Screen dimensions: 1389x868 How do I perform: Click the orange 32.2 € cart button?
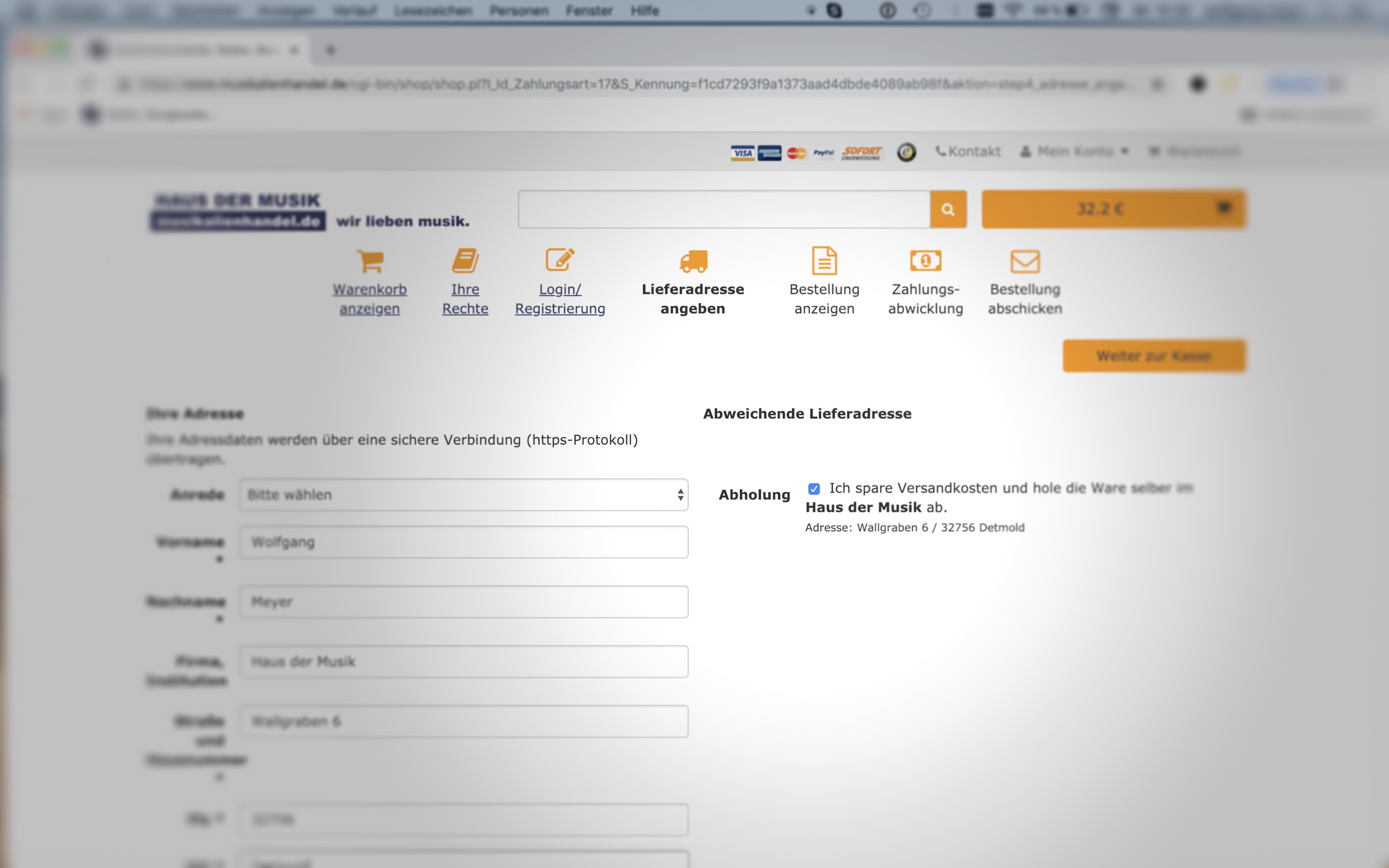pyautogui.click(x=1114, y=210)
